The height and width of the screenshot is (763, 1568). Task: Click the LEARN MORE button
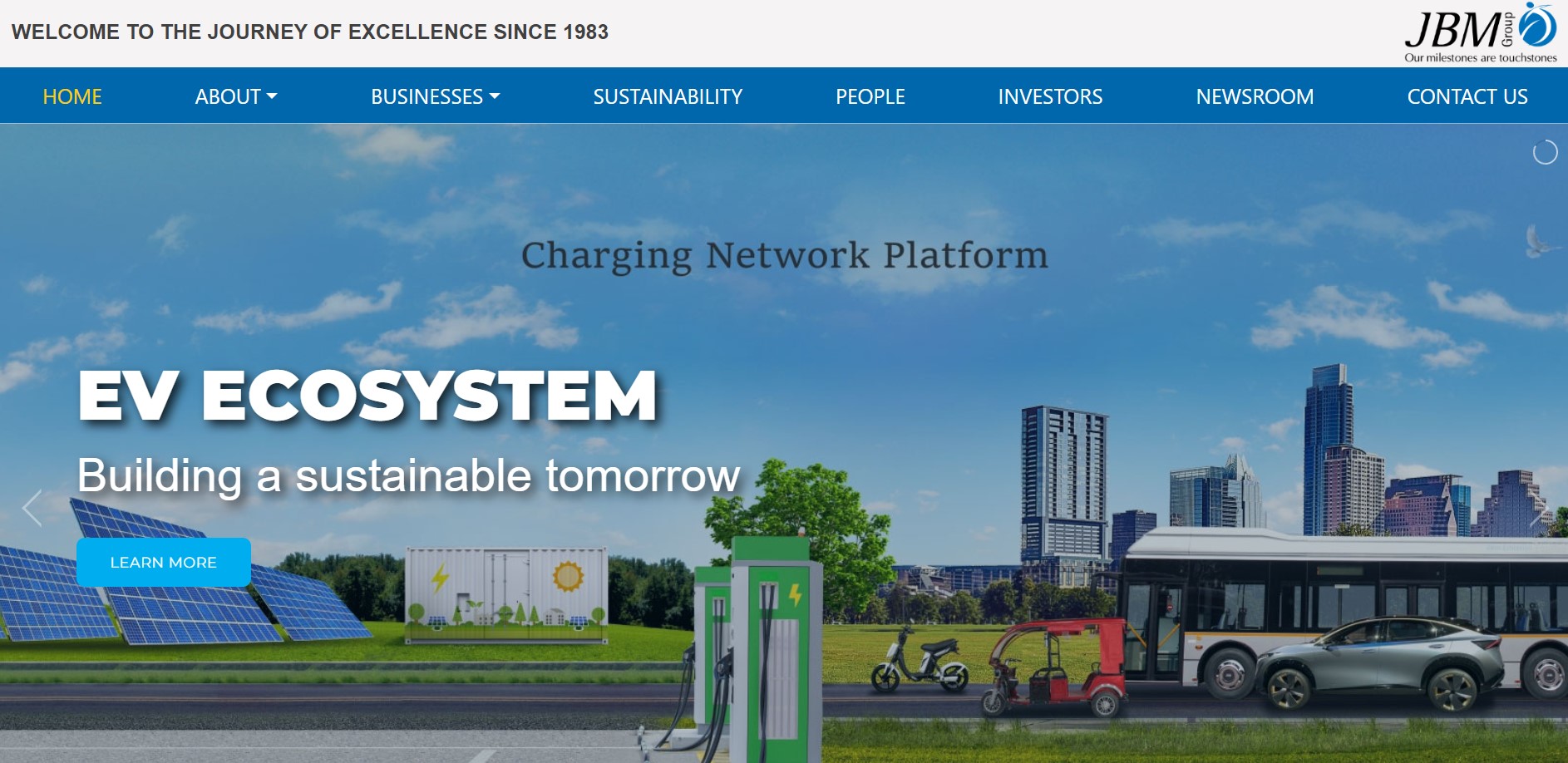pos(163,562)
